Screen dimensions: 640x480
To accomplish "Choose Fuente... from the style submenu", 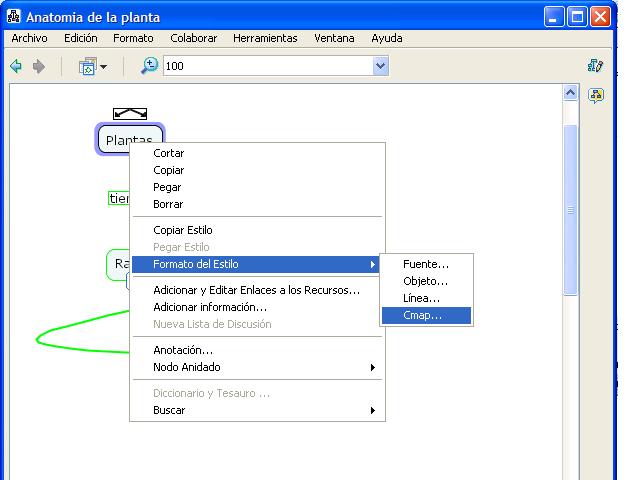I will tap(425, 264).
